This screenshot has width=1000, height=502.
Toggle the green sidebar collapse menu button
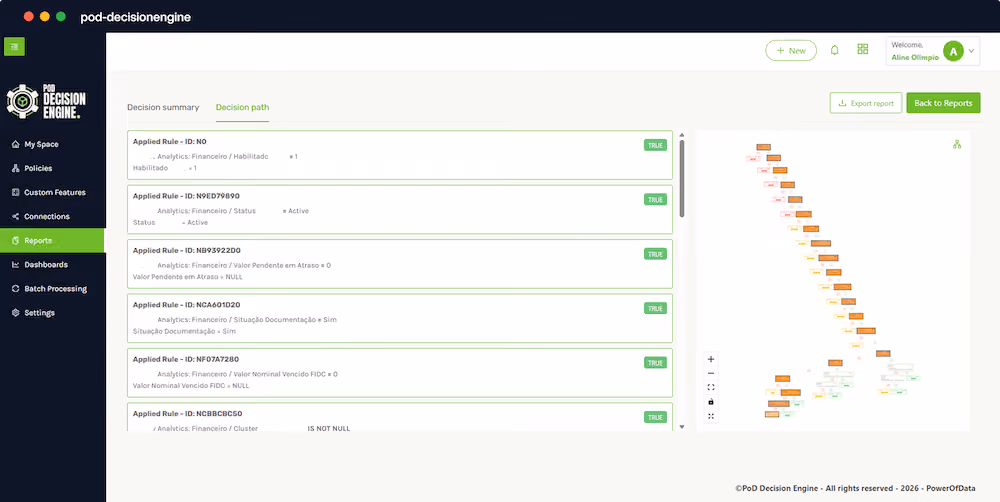coord(14,46)
